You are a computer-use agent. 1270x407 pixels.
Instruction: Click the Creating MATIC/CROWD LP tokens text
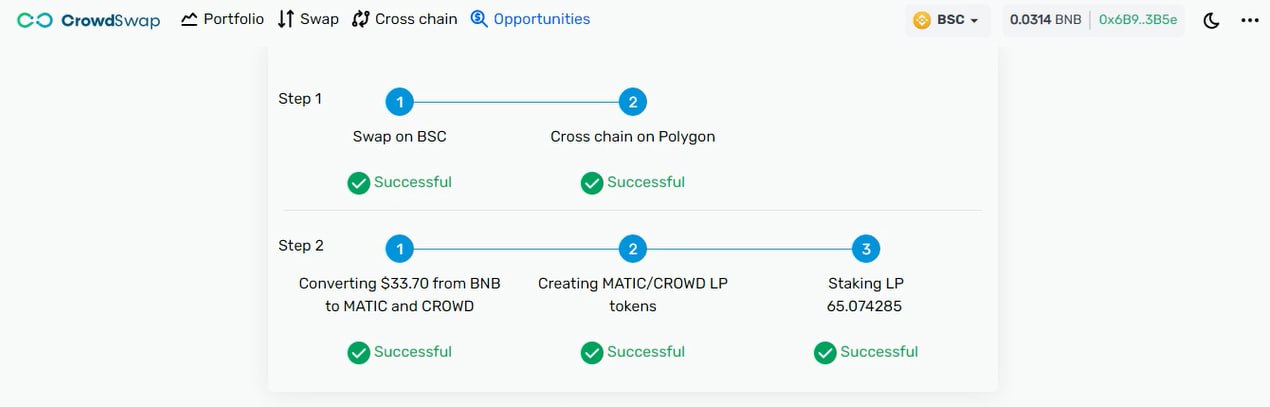point(633,295)
